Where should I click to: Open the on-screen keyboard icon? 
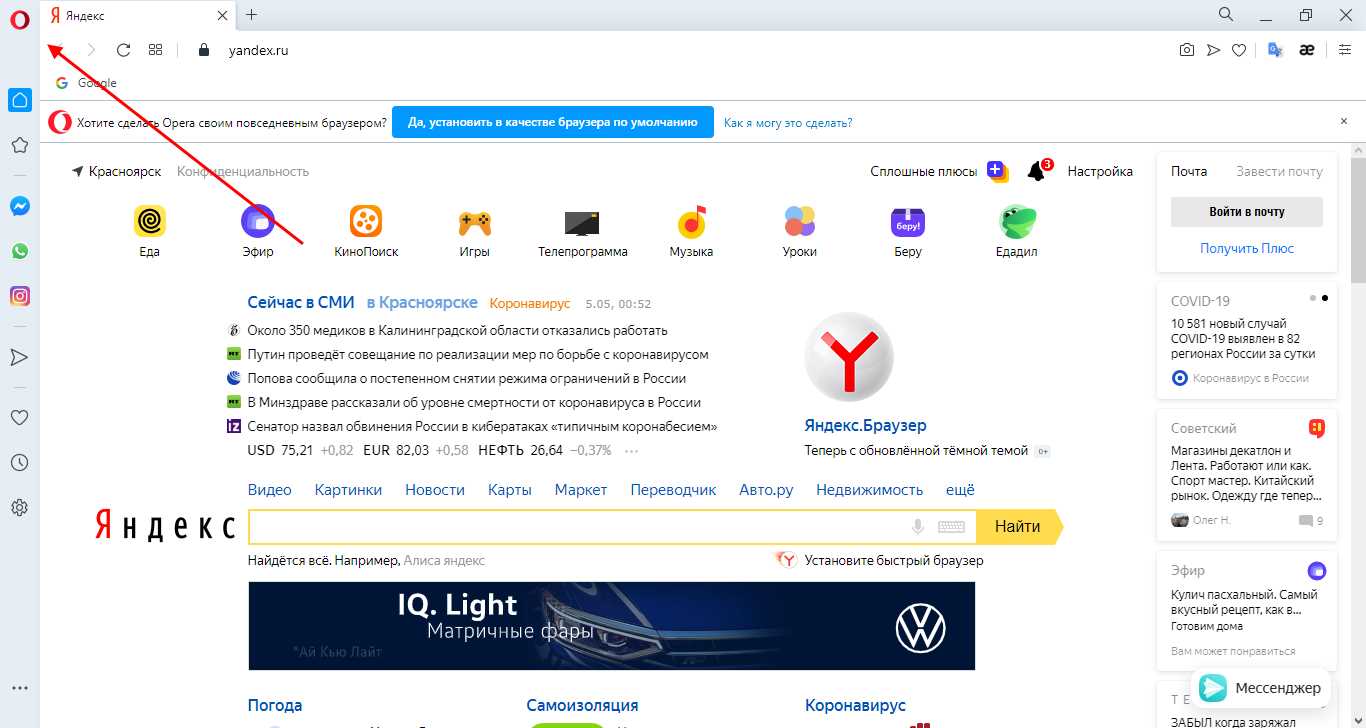coord(951,527)
